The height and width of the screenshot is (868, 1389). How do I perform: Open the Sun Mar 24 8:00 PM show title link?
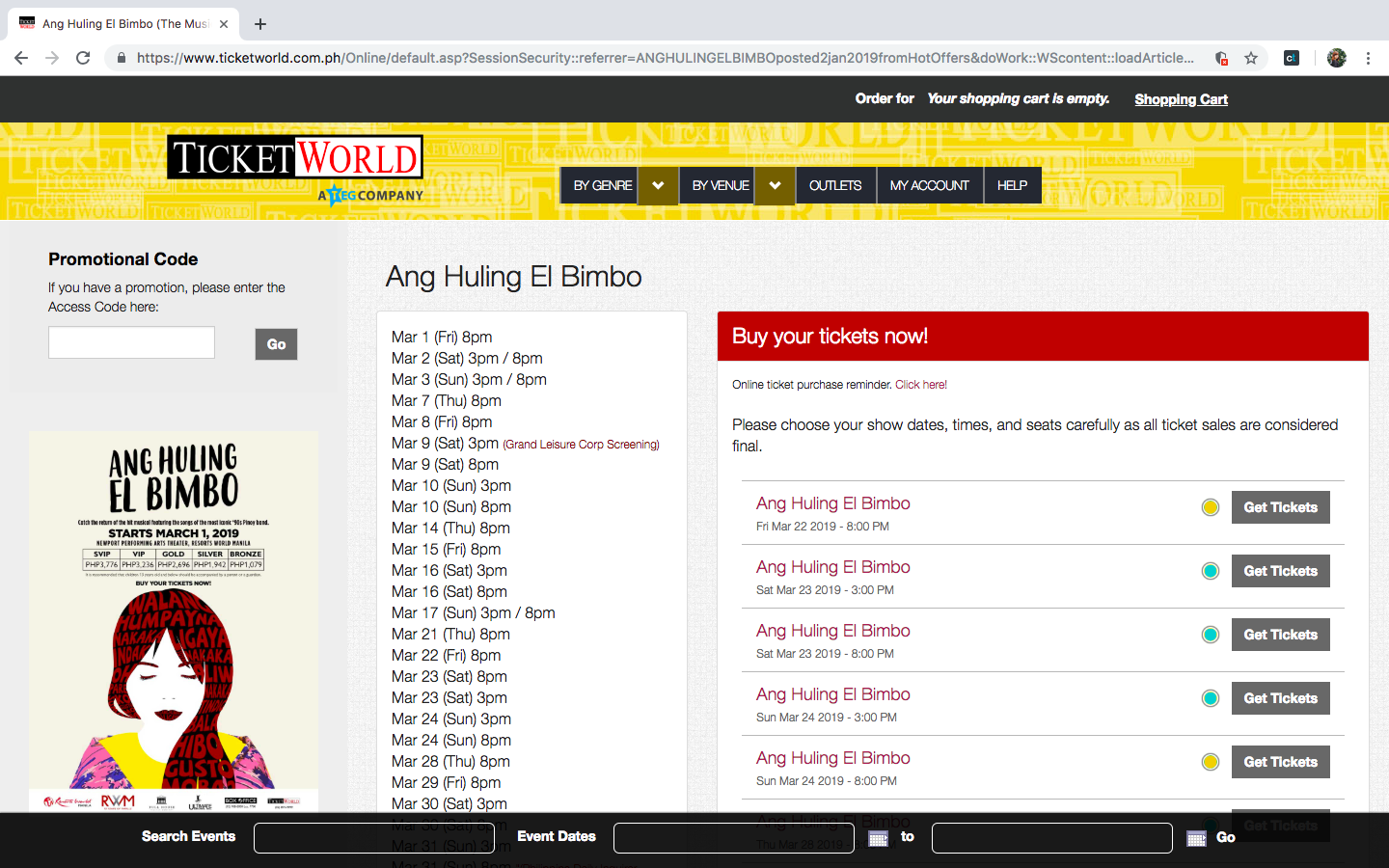(x=833, y=758)
